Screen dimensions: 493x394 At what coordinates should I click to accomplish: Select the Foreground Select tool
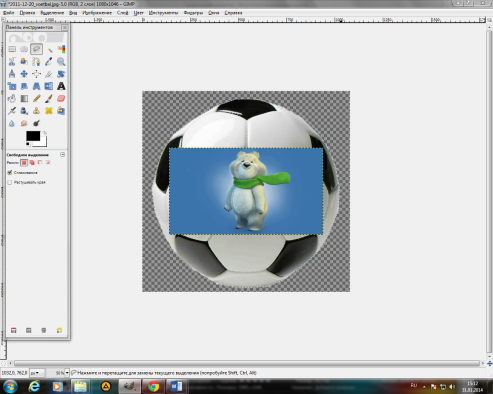24,61
